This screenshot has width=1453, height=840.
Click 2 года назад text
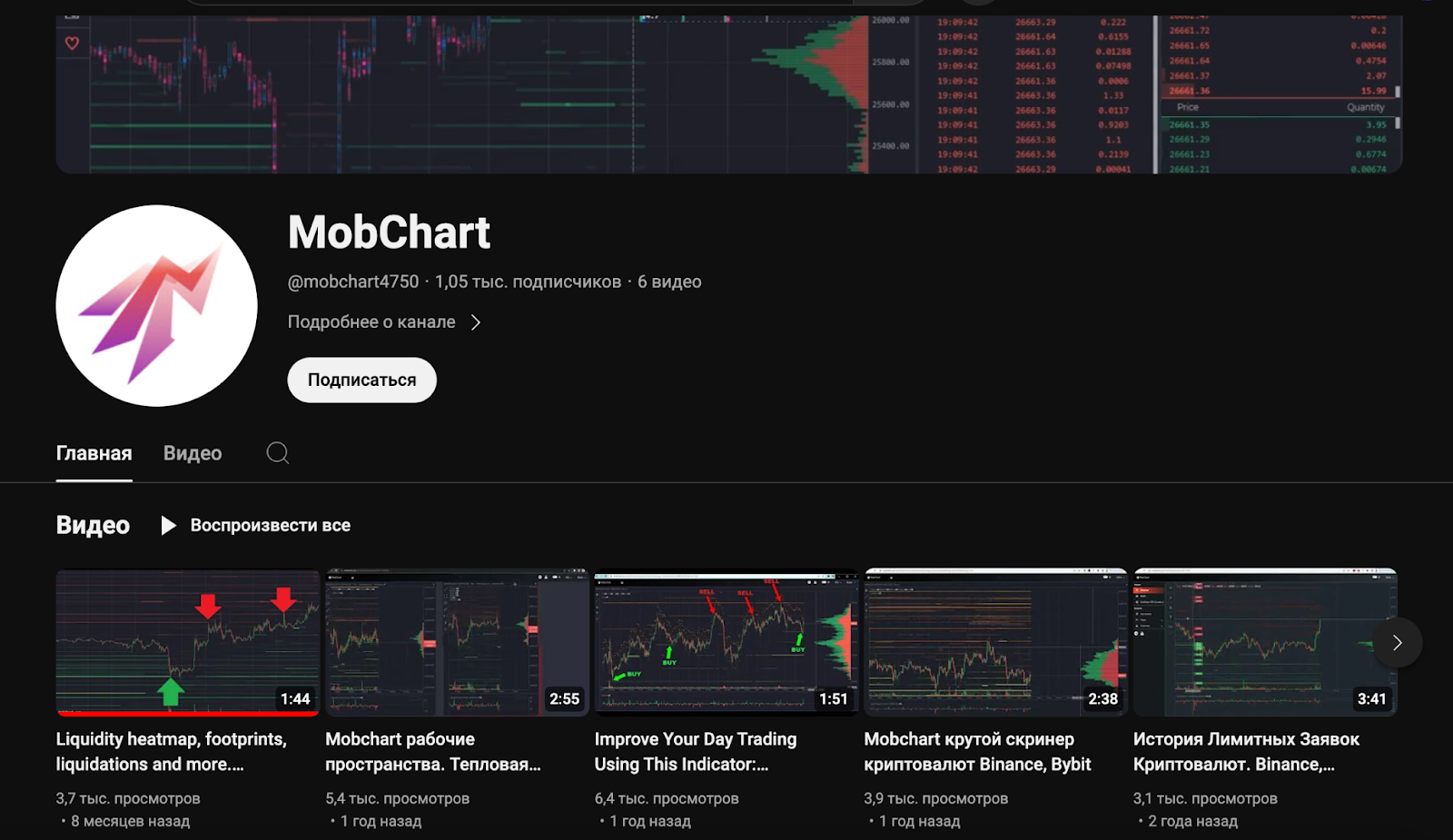click(1192, 821)
